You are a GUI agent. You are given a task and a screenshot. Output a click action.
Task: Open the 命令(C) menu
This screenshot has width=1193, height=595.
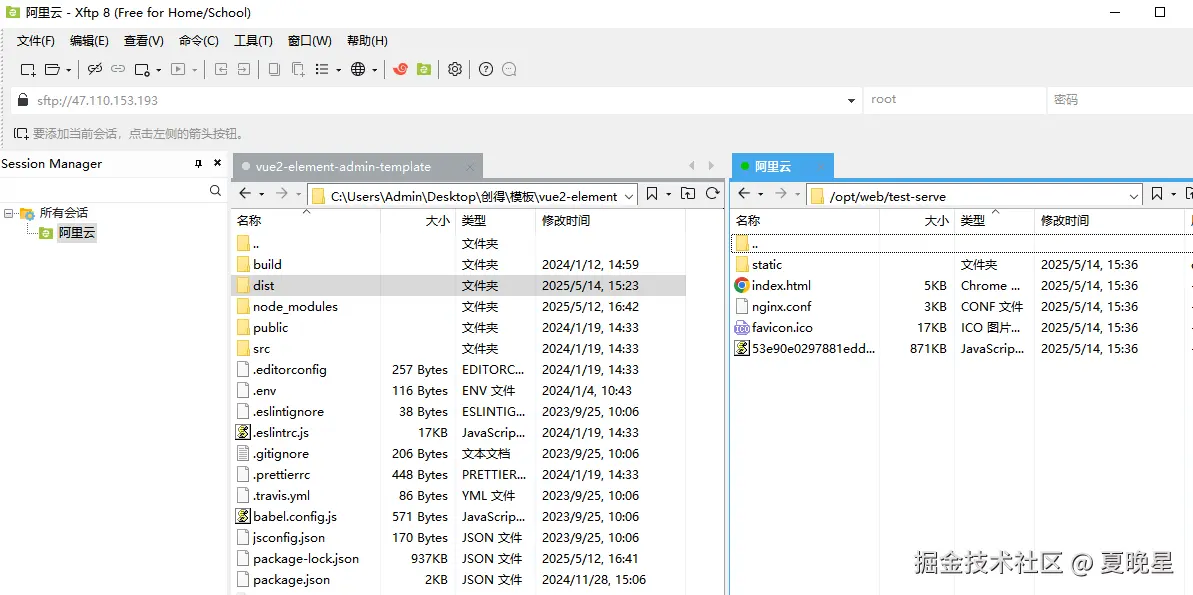pos(199,40)
